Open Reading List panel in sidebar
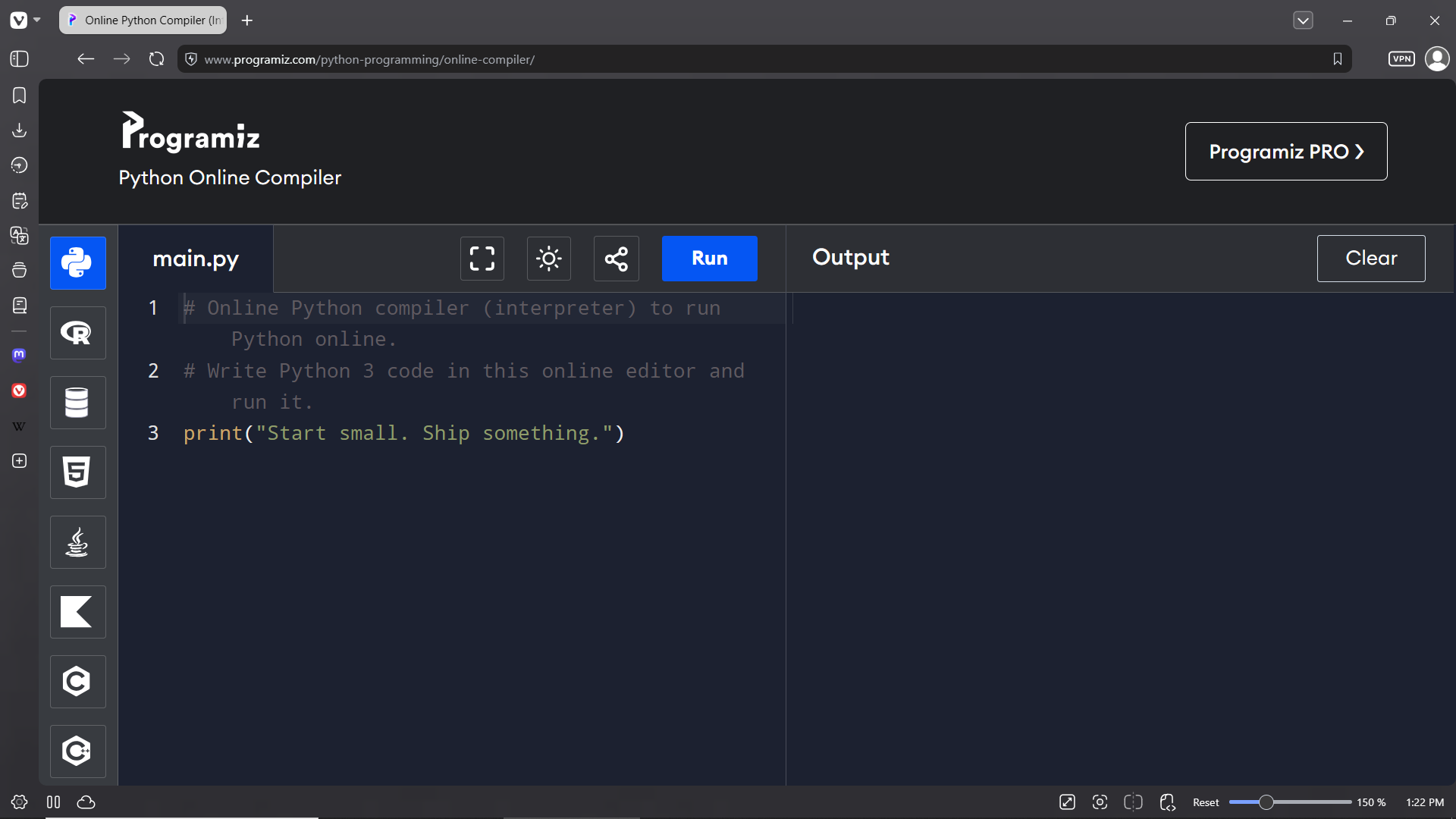The image size is (1456, 819). point(20,305)
